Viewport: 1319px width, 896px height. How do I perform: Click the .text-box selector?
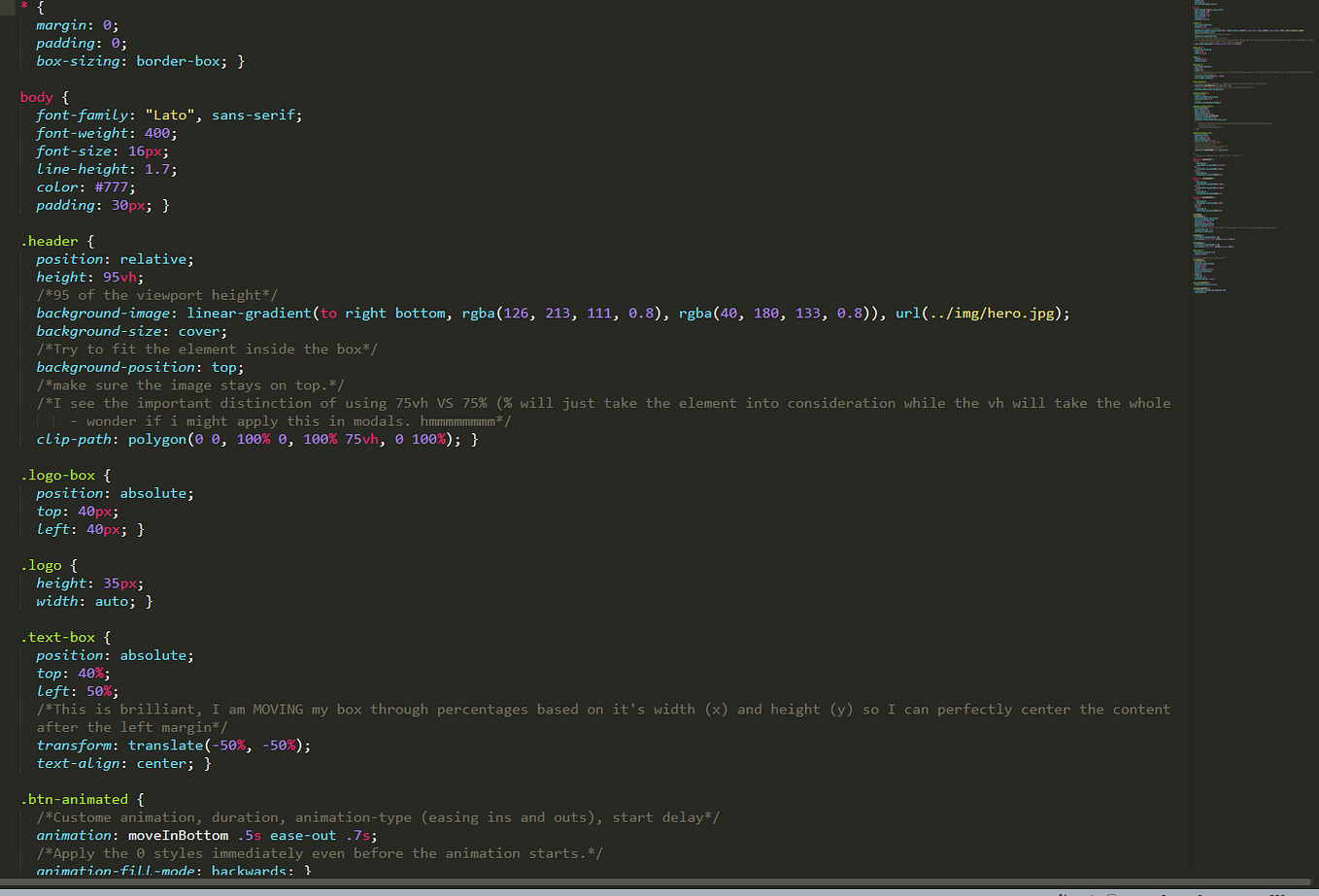[x=56, y=636]
